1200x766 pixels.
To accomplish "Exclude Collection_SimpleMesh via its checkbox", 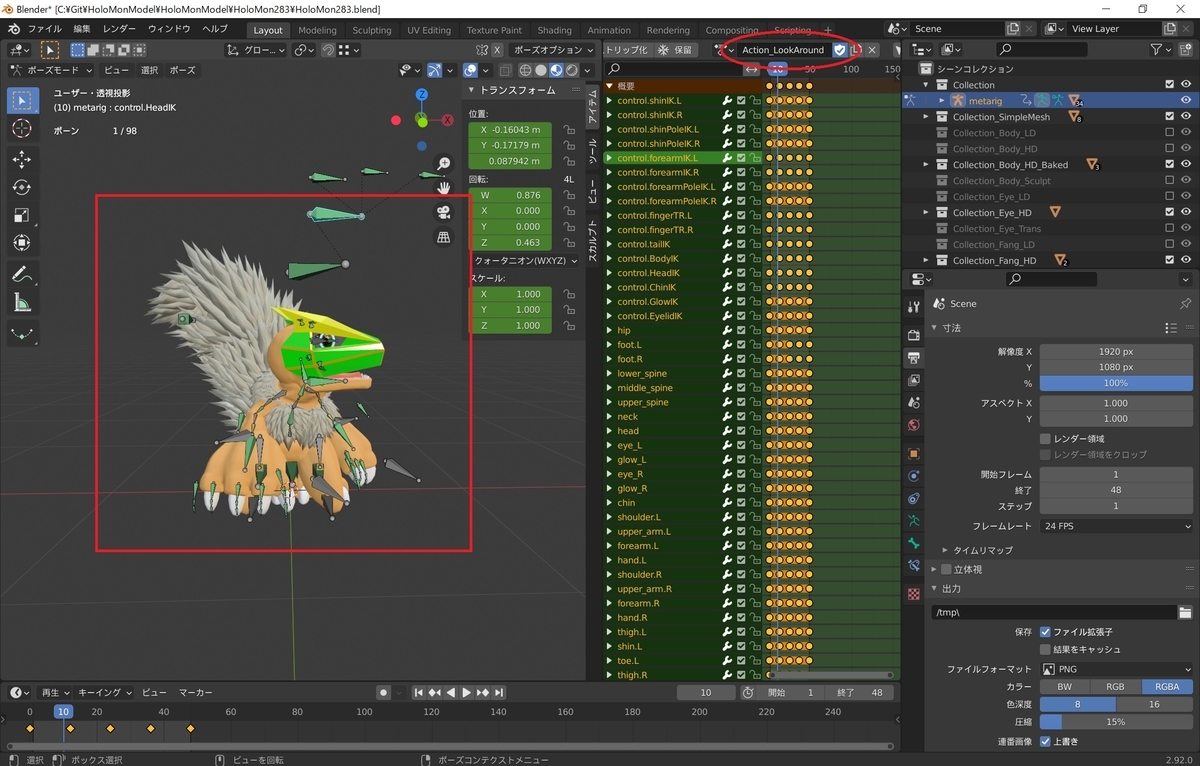I will pos(1170,117).
